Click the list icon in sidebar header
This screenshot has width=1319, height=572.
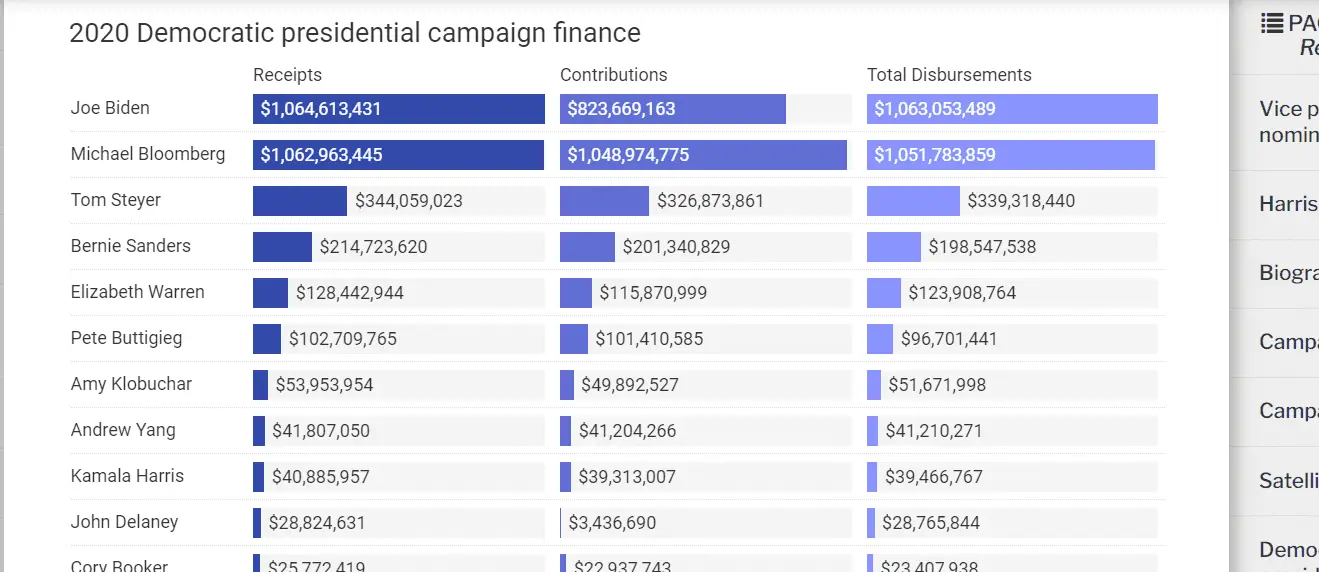[1272, 24]
